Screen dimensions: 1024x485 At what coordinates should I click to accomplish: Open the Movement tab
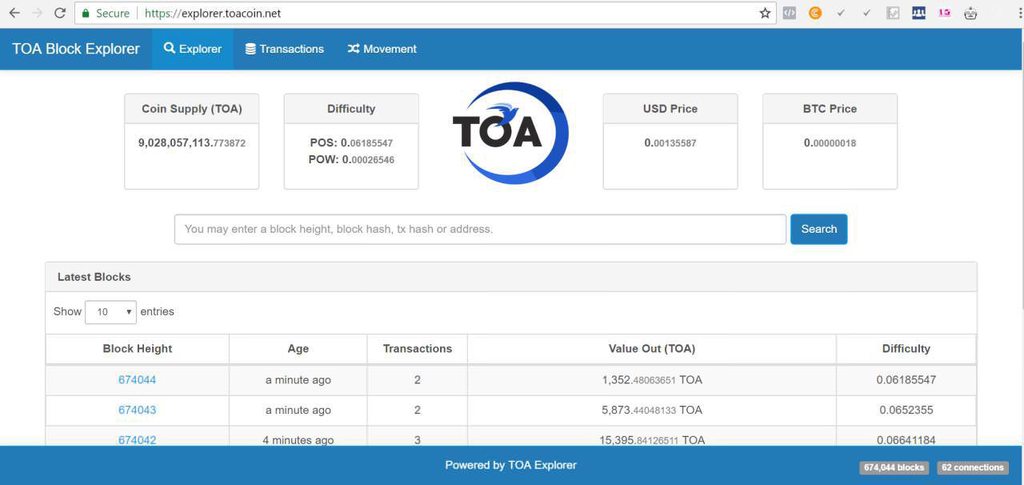[x=382, y=49]
